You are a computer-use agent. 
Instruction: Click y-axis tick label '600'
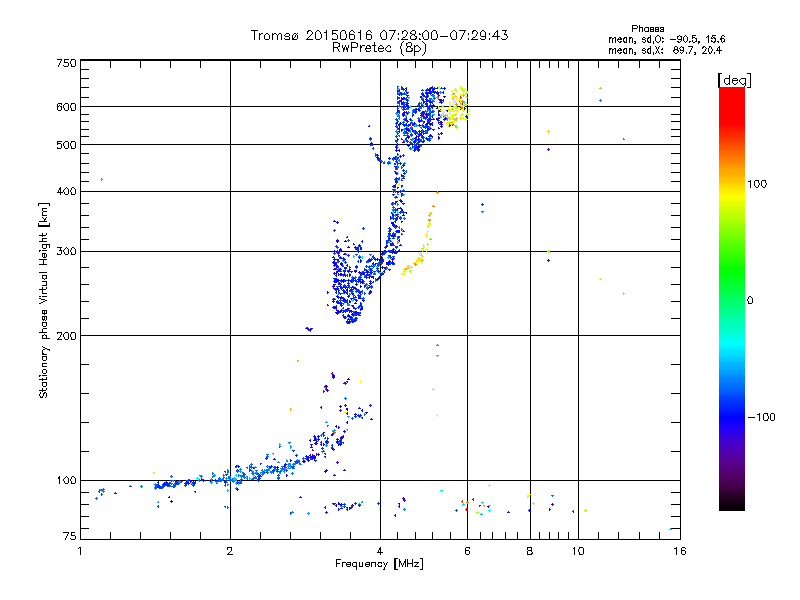66,107
